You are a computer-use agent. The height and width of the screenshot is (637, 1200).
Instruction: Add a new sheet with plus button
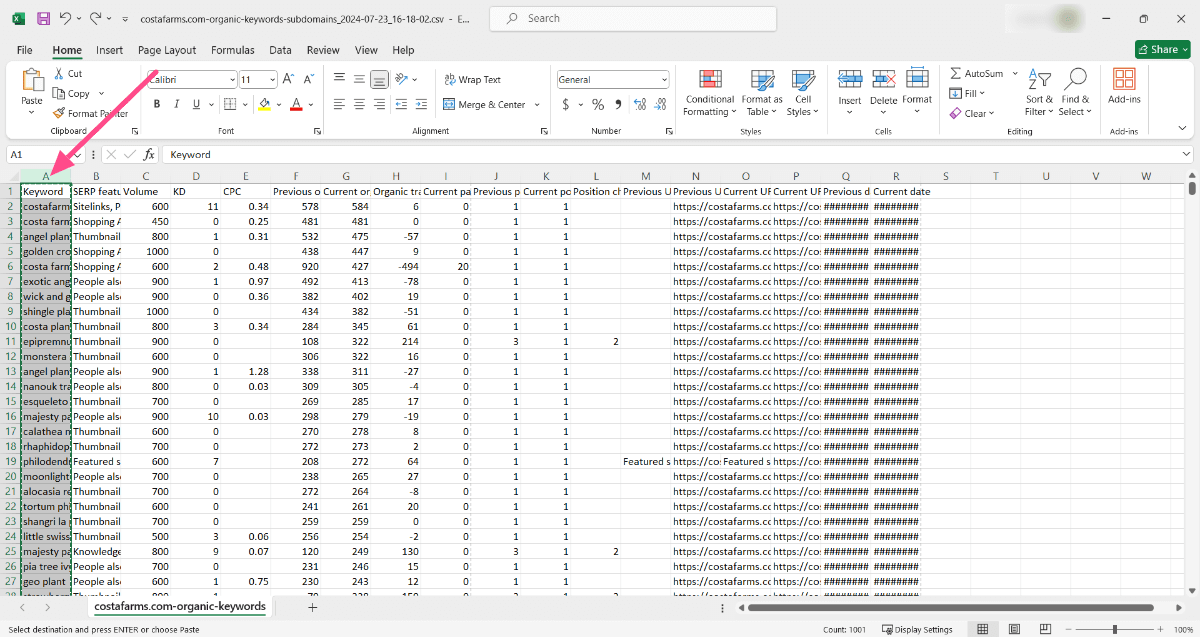tap(312, 607)
